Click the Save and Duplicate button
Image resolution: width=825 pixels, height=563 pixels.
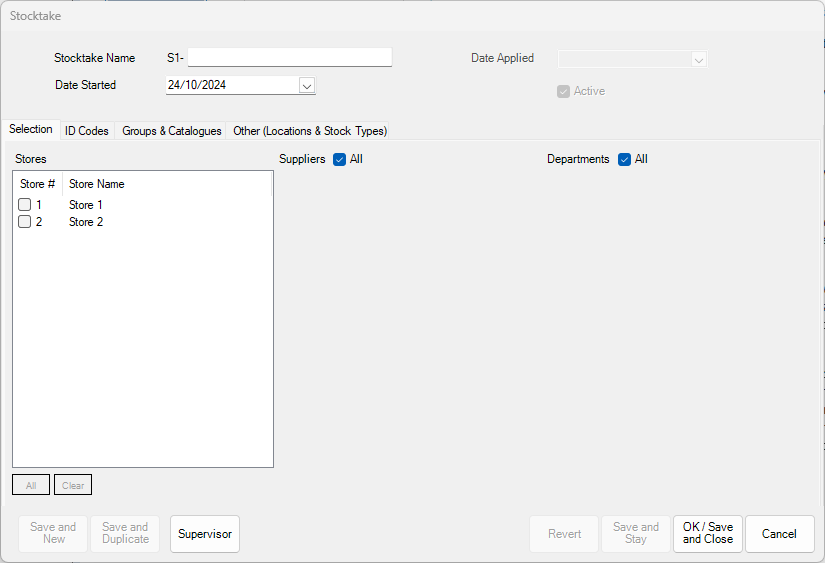pyautogui.click(x=125, y=534)
